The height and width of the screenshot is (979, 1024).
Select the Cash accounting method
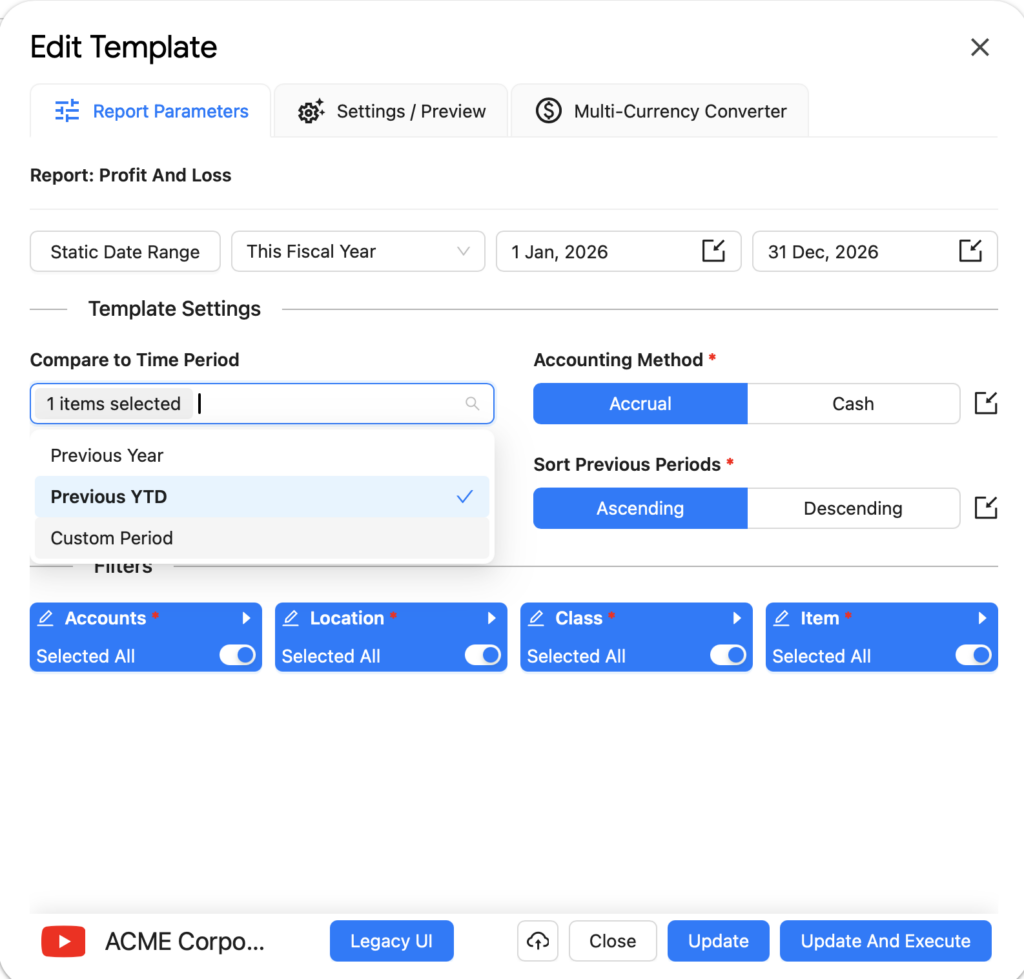pos(853,404)
